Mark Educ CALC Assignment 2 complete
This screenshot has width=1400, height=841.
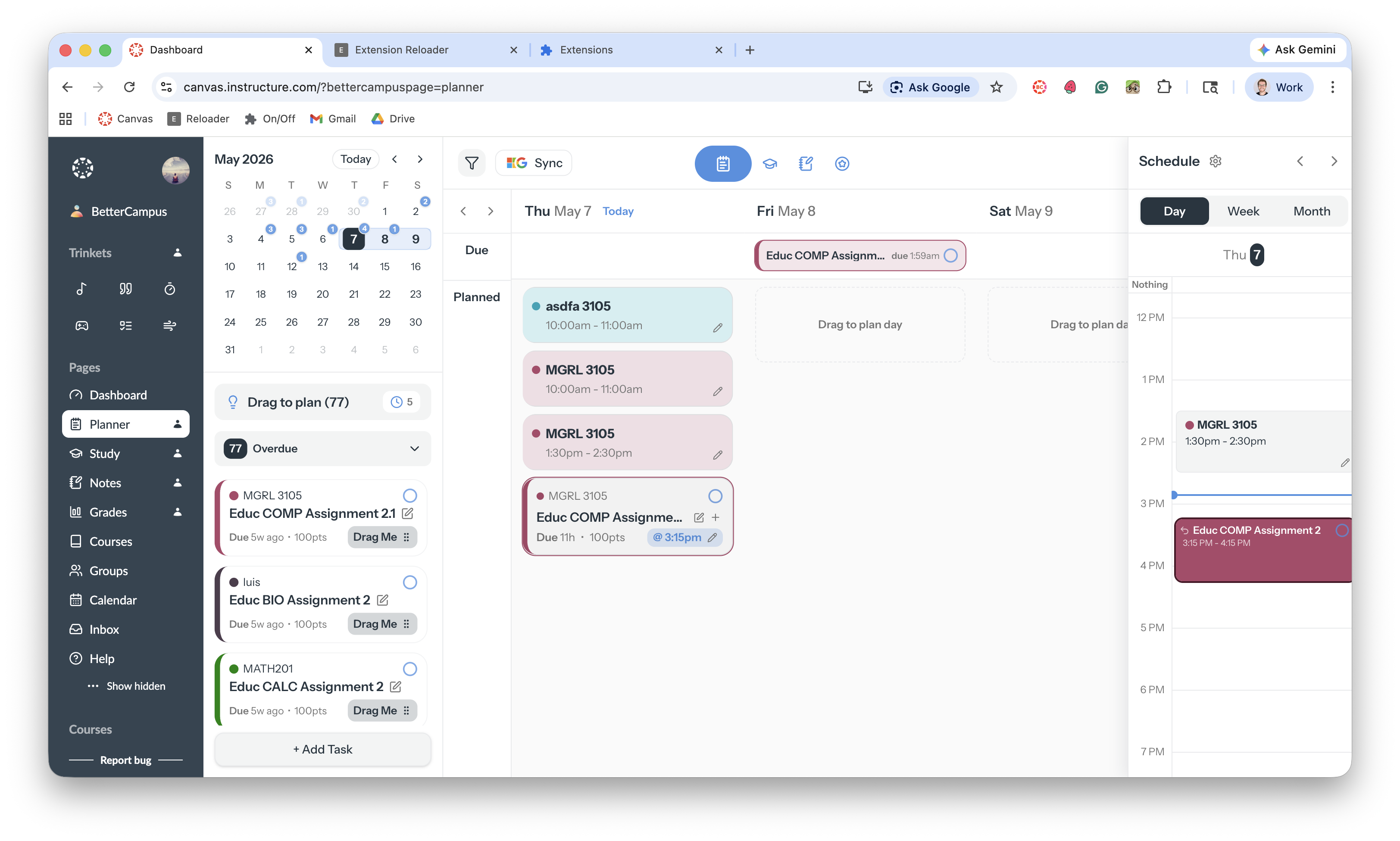pos(410,669)
